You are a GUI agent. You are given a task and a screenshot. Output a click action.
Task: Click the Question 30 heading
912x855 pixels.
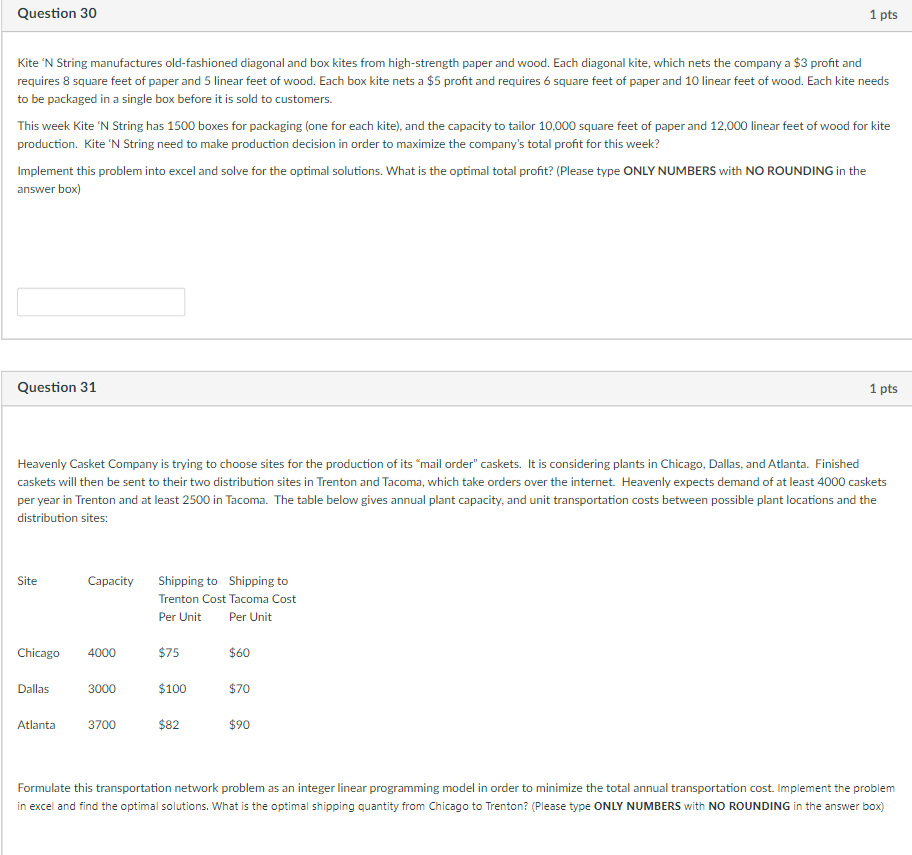pyautogui.click(x=57, y=13)
